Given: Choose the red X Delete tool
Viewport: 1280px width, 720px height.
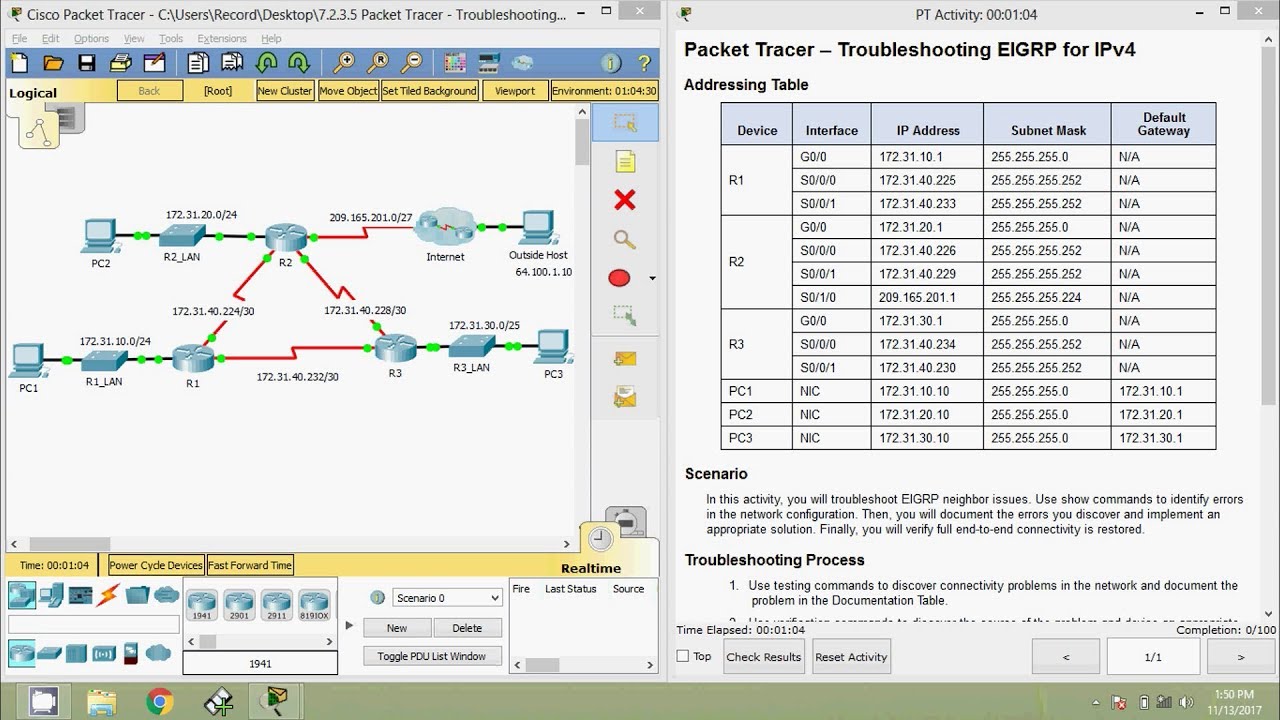Looking at the screenshot, I should coord(625,201).
